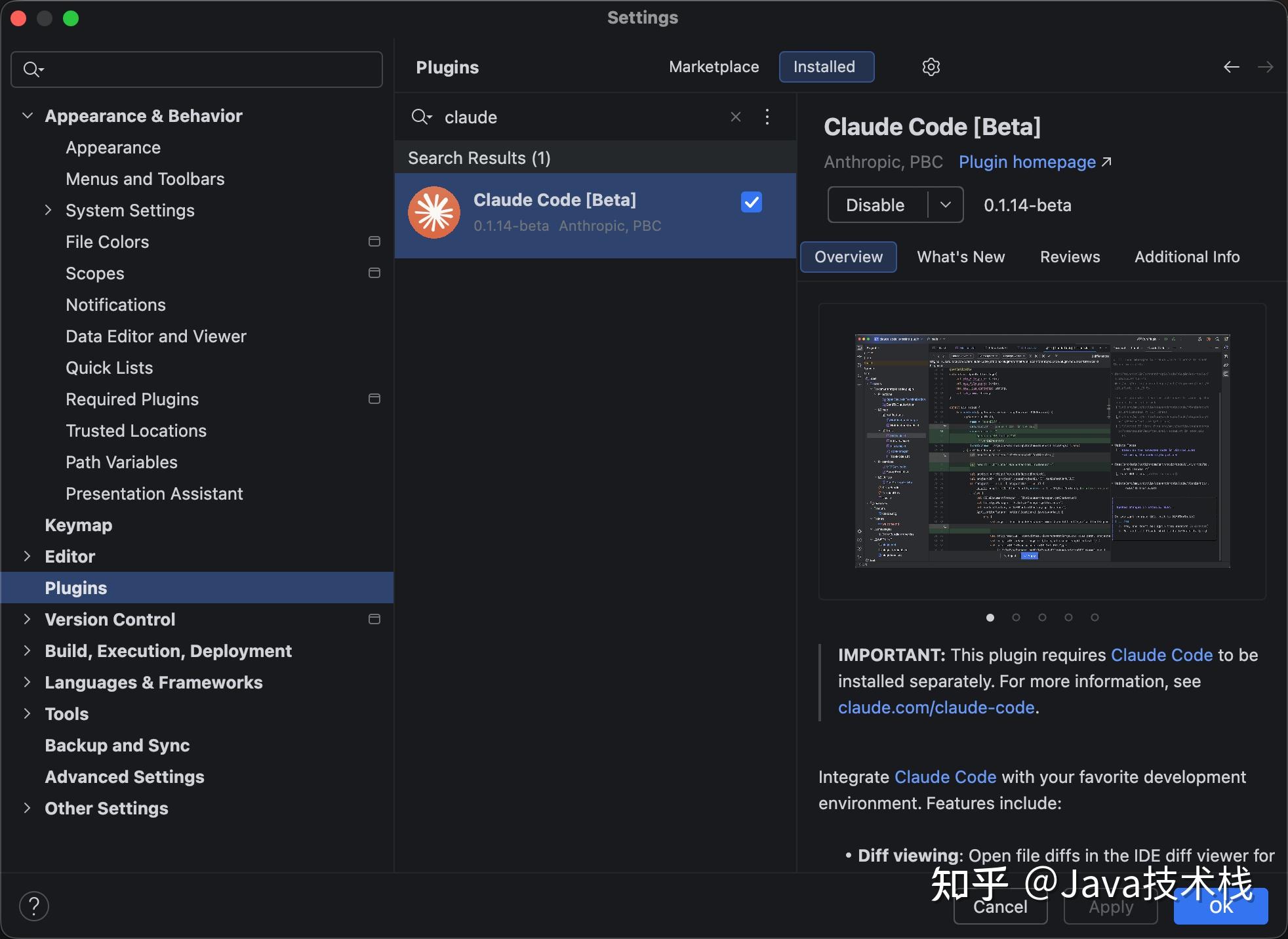Select the last screenshot carousel dot
This screenshot has height=939, width=1288.
(x=1095, y=617)
